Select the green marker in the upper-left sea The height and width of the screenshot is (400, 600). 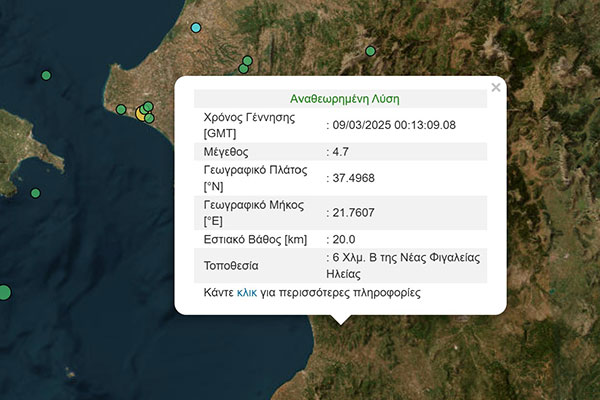point(46,75)
